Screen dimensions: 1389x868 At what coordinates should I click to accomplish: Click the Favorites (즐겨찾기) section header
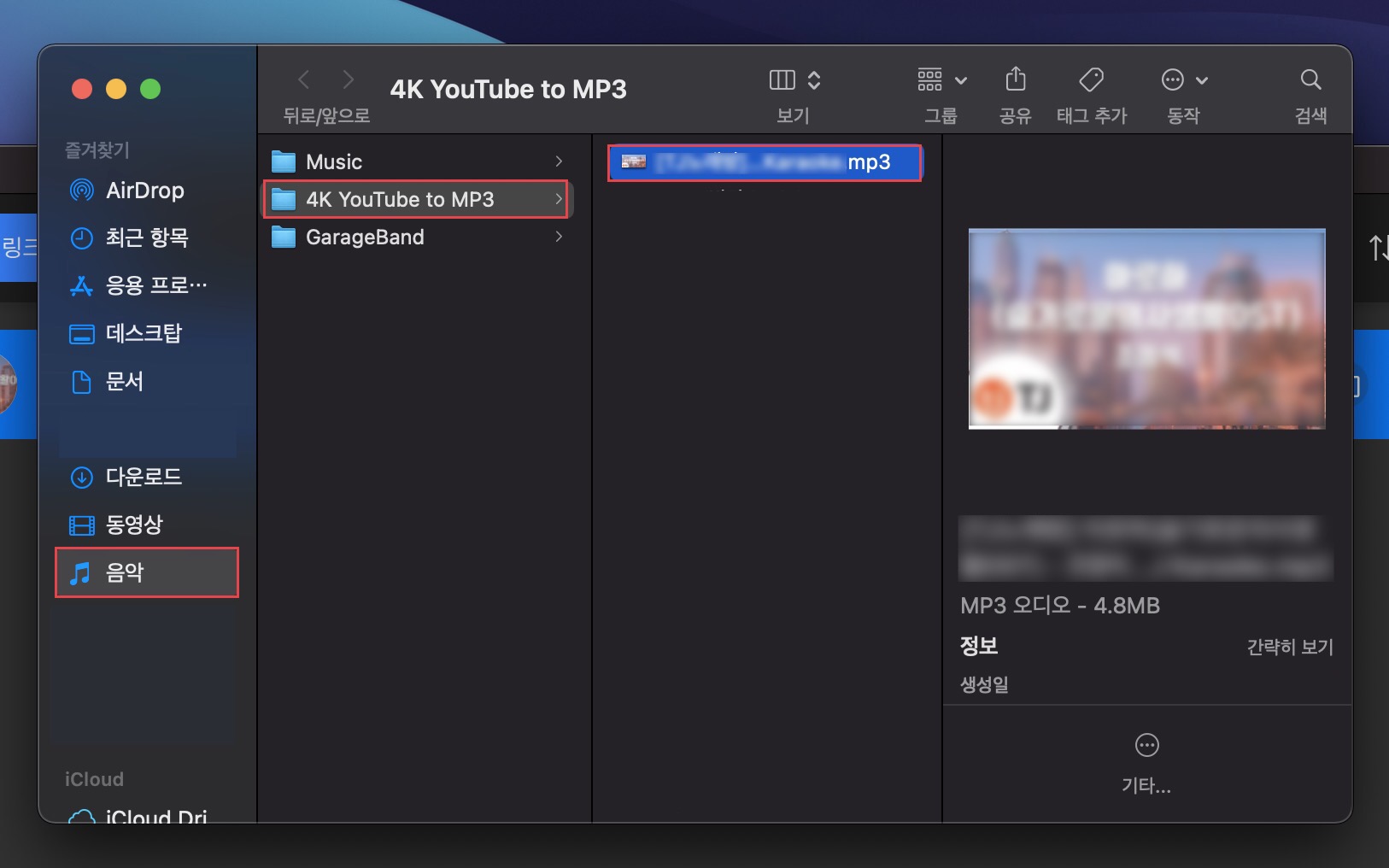point(97,150)
